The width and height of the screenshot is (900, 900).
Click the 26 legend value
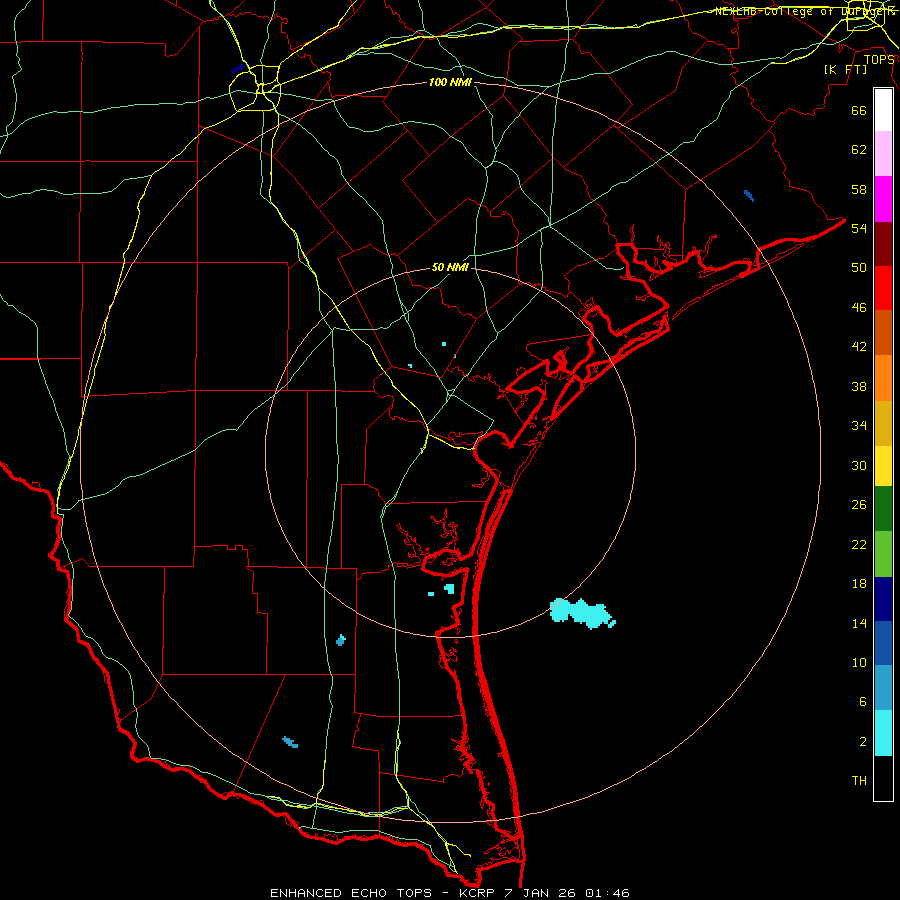pyautogui.click(x=859, y=504)
